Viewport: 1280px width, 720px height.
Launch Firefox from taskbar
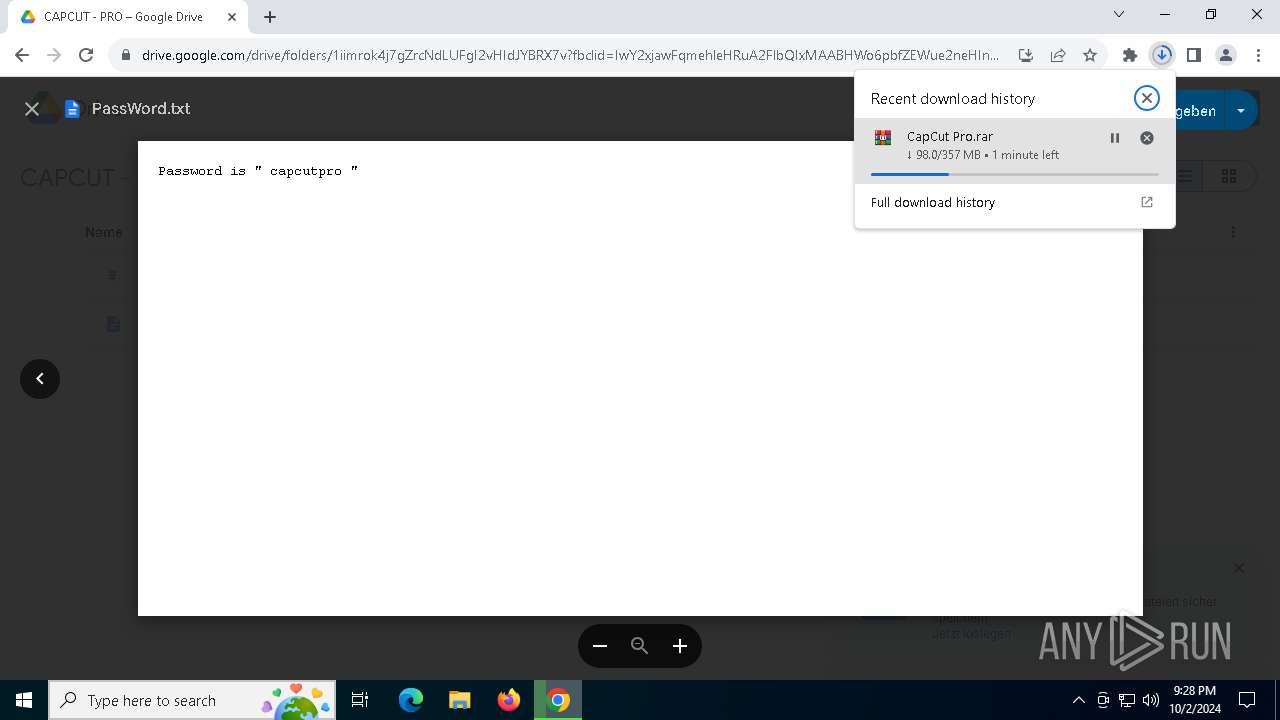coord(509,700)
